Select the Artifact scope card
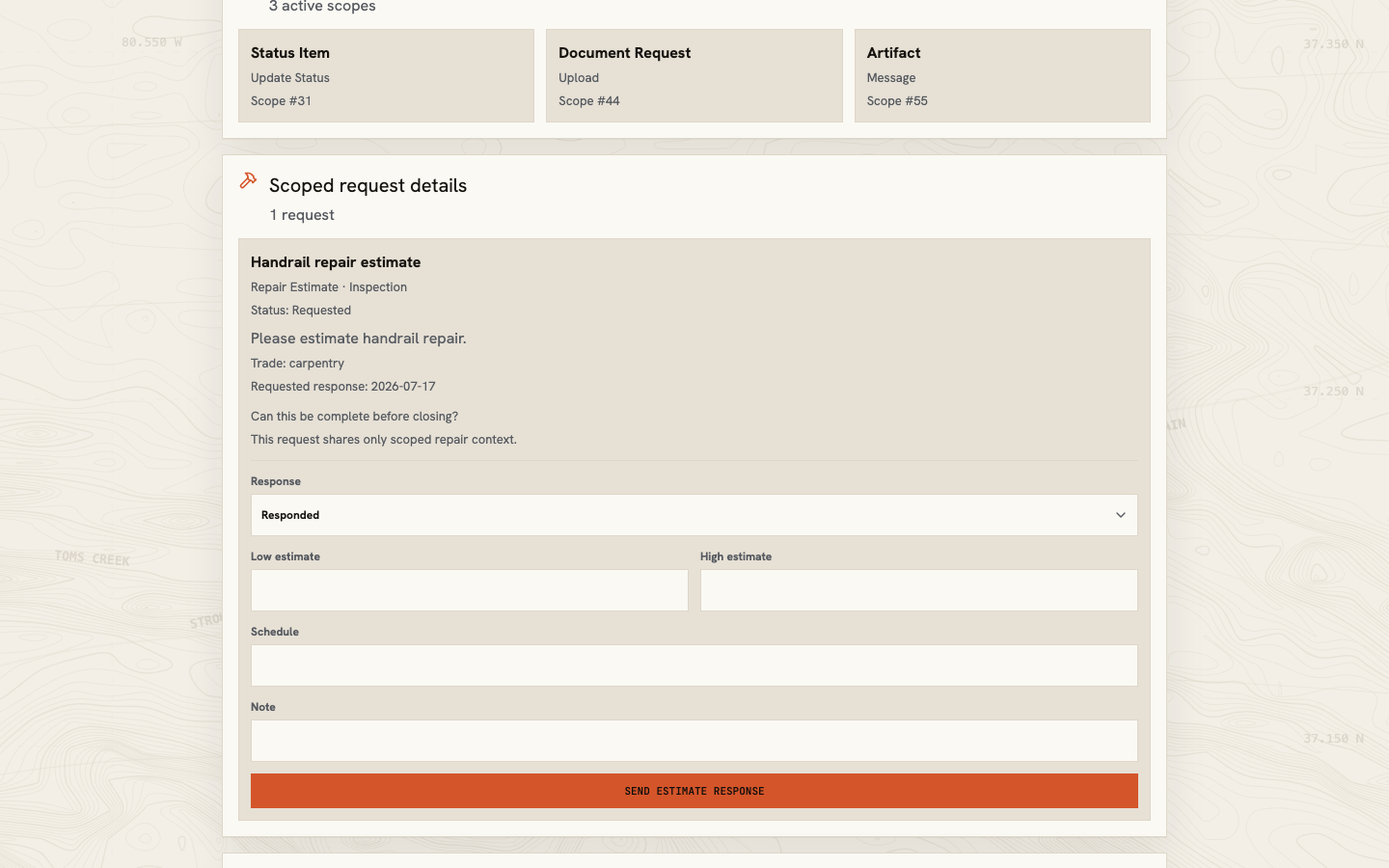 click(x=1002, y=75)
